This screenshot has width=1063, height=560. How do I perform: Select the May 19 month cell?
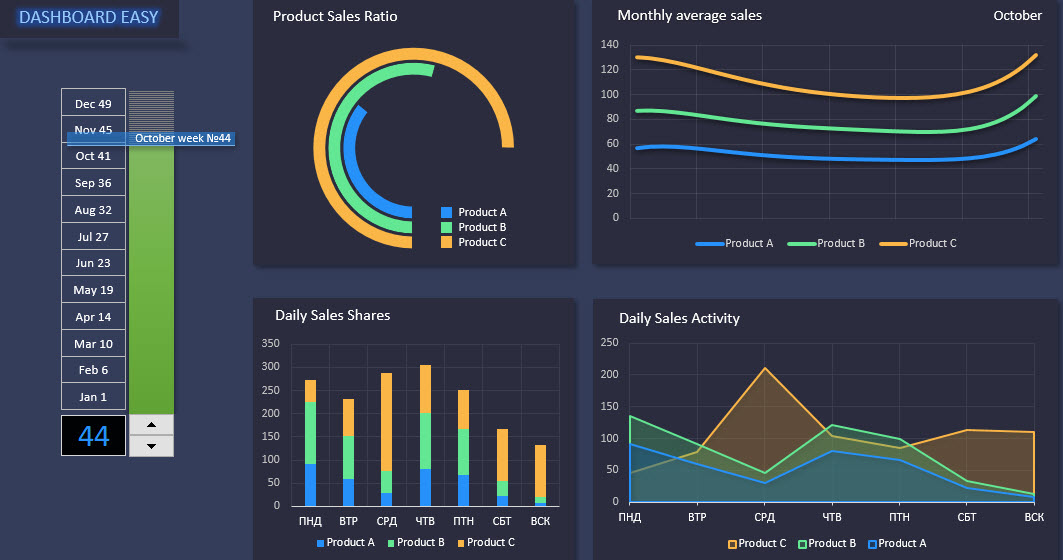click(x=94, y=289)
